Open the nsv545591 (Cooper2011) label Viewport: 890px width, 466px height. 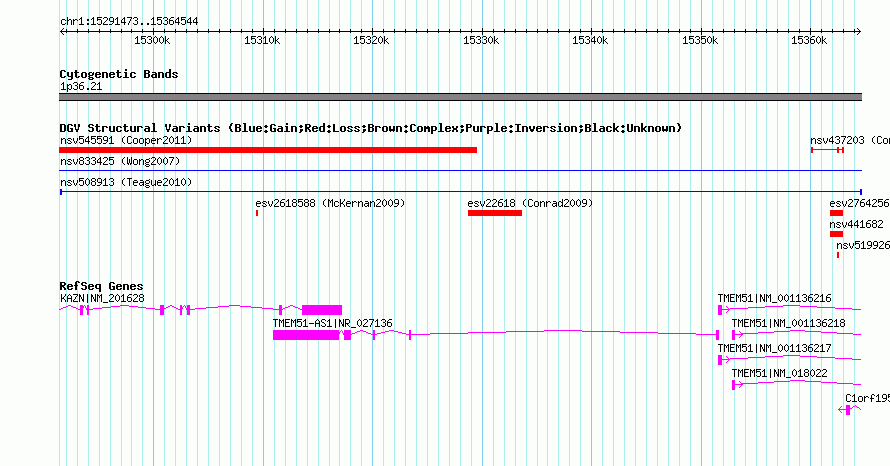126,140
